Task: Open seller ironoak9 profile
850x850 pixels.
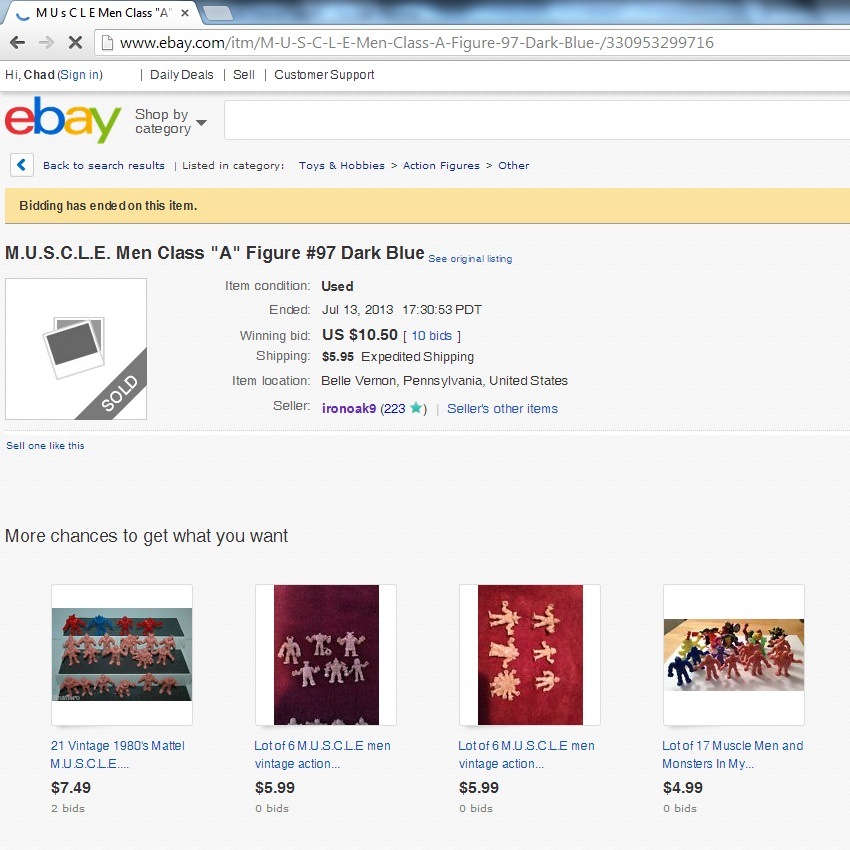Action: [x=349, y=408]
